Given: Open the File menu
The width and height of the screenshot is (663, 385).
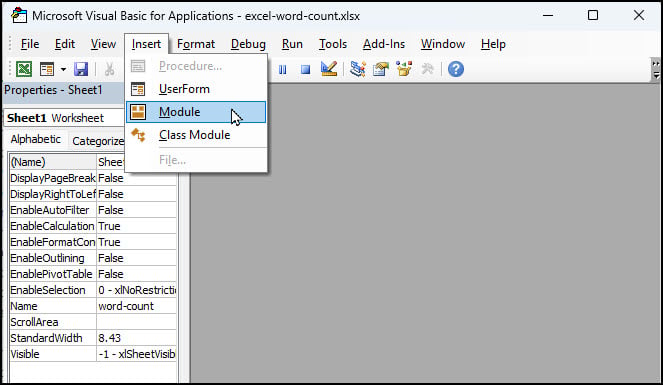Looking at the screenshot, I should click(x=30, y=44).
